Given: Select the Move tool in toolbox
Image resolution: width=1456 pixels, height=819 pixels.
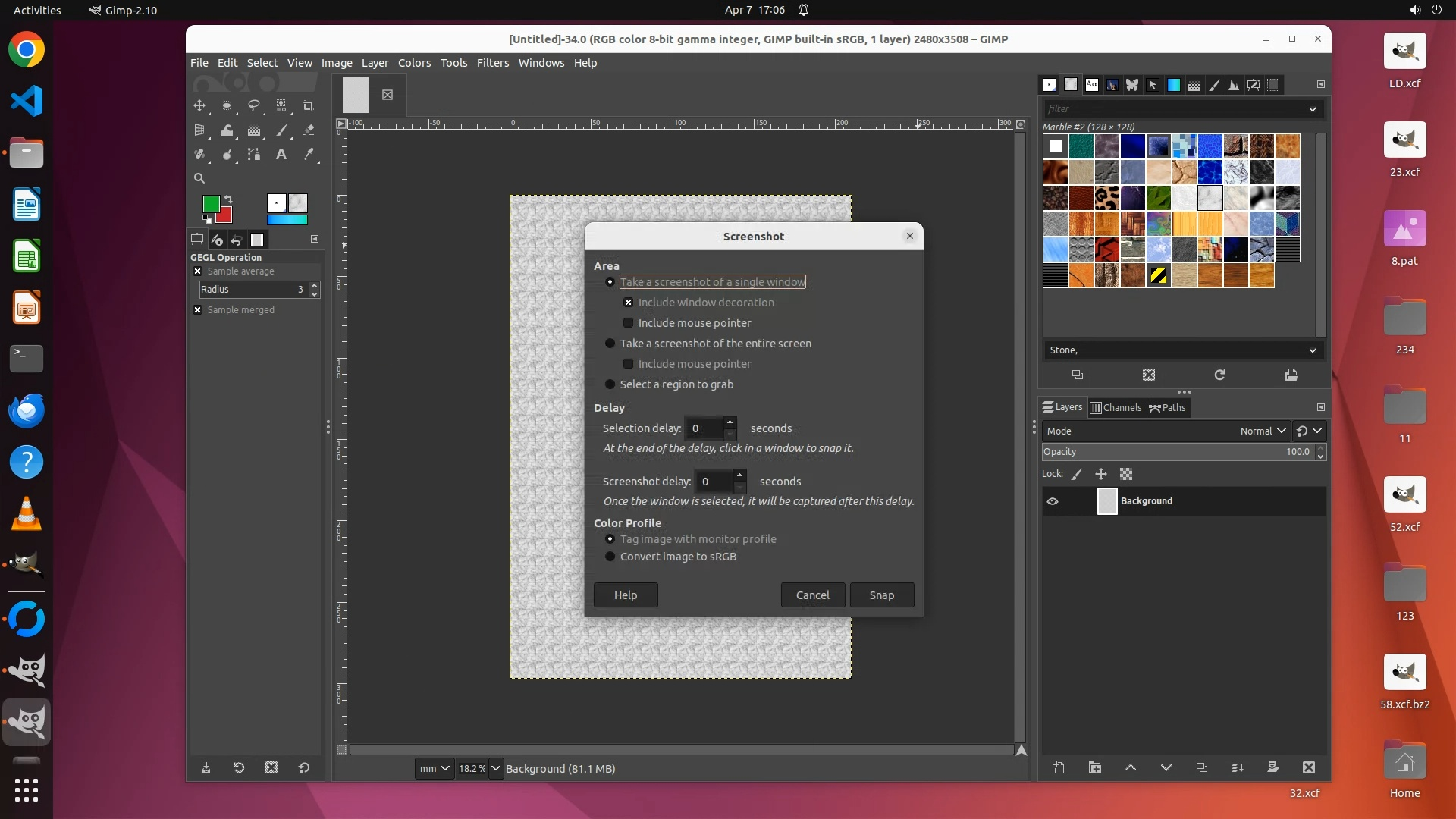Looking at the screenshot, I should 199,106.
